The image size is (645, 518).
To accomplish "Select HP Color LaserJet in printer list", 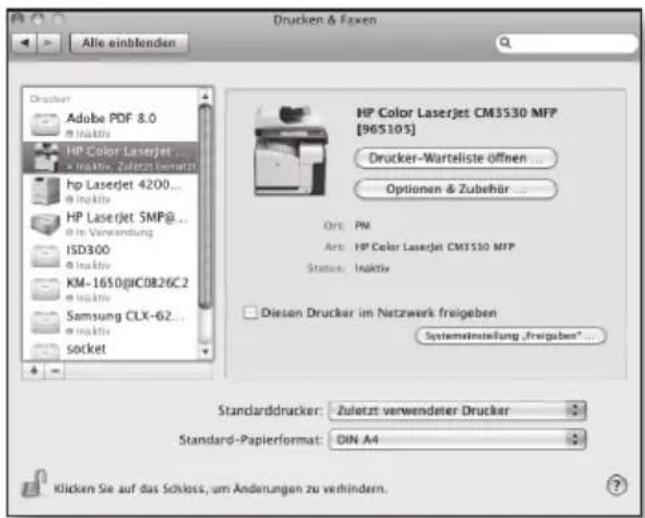I will tap(110, 157).
